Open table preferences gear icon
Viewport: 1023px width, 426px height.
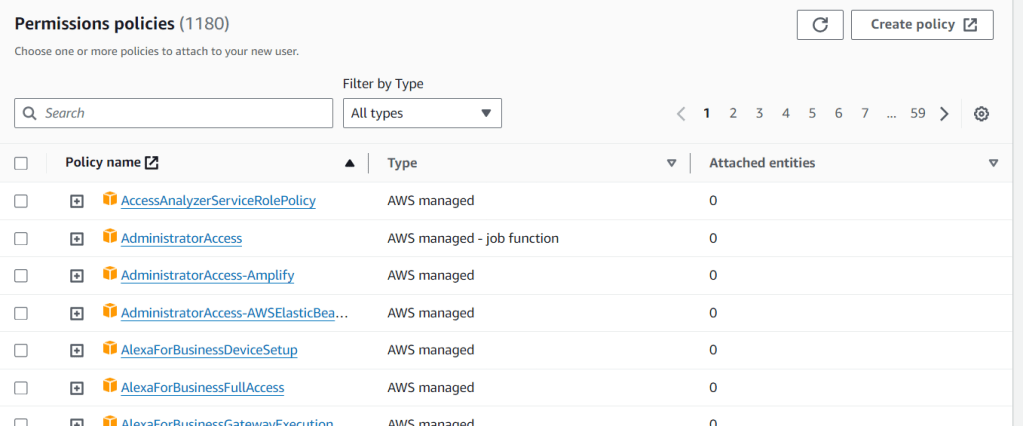981,114
